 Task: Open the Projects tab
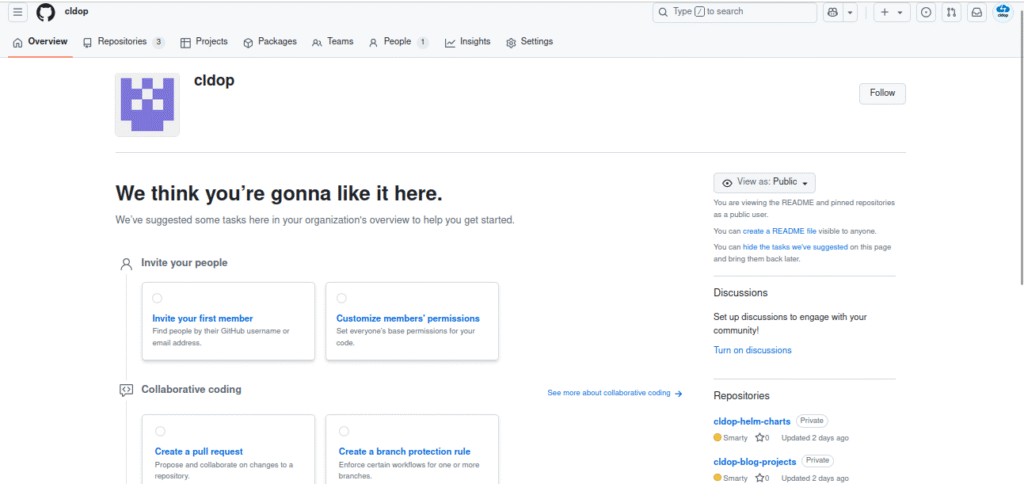pyautogui.click(x=204, y=42)
